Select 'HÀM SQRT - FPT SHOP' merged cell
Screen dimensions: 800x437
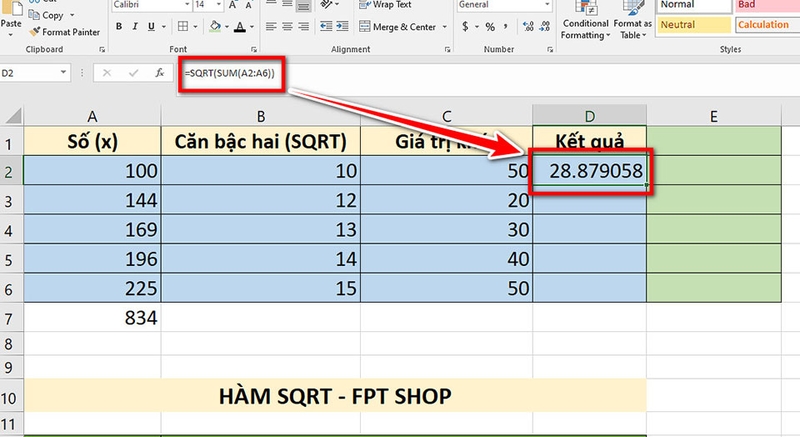click(x=335, y=396)
